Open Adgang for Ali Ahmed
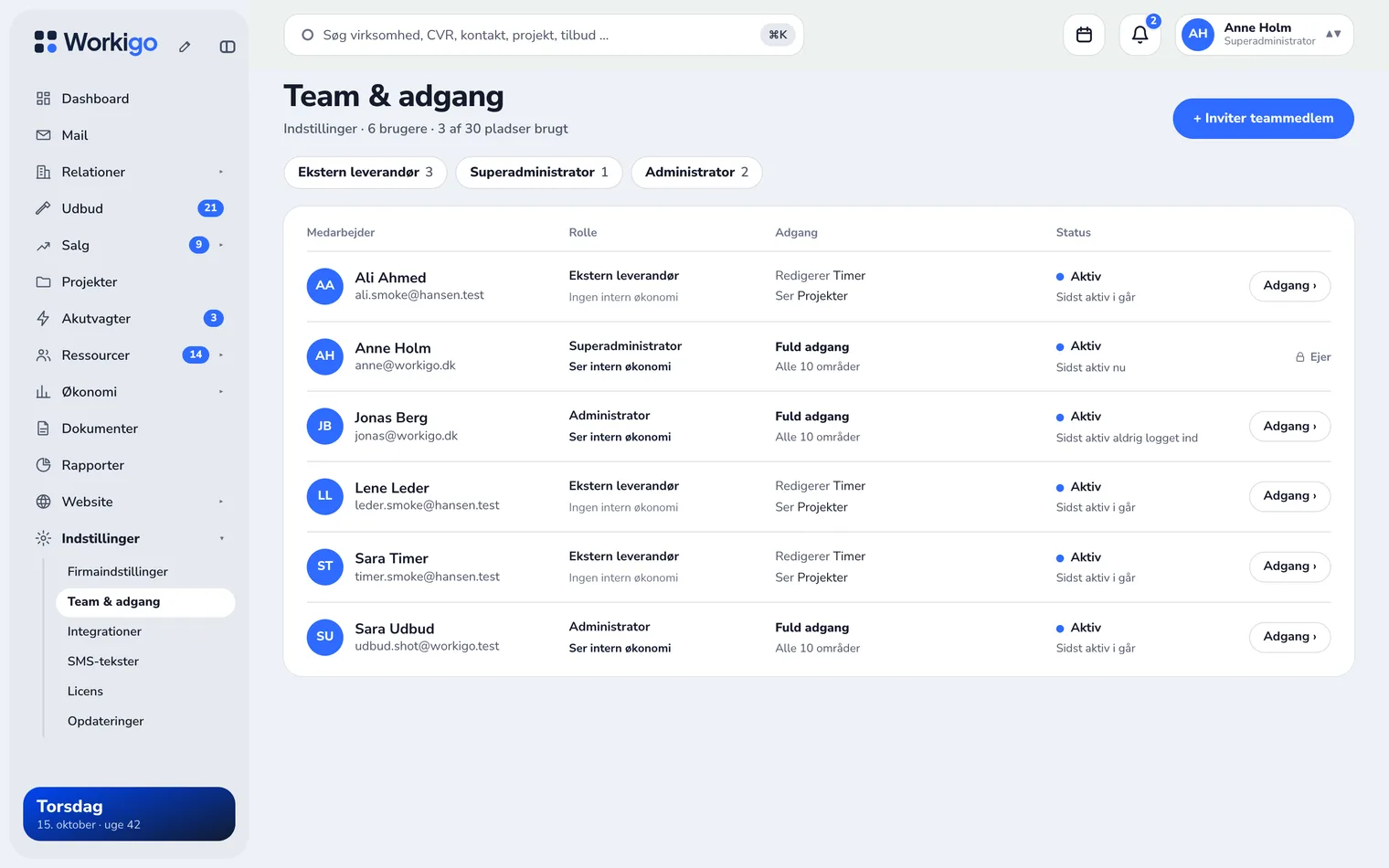1389x868 pixels. 1289,286
